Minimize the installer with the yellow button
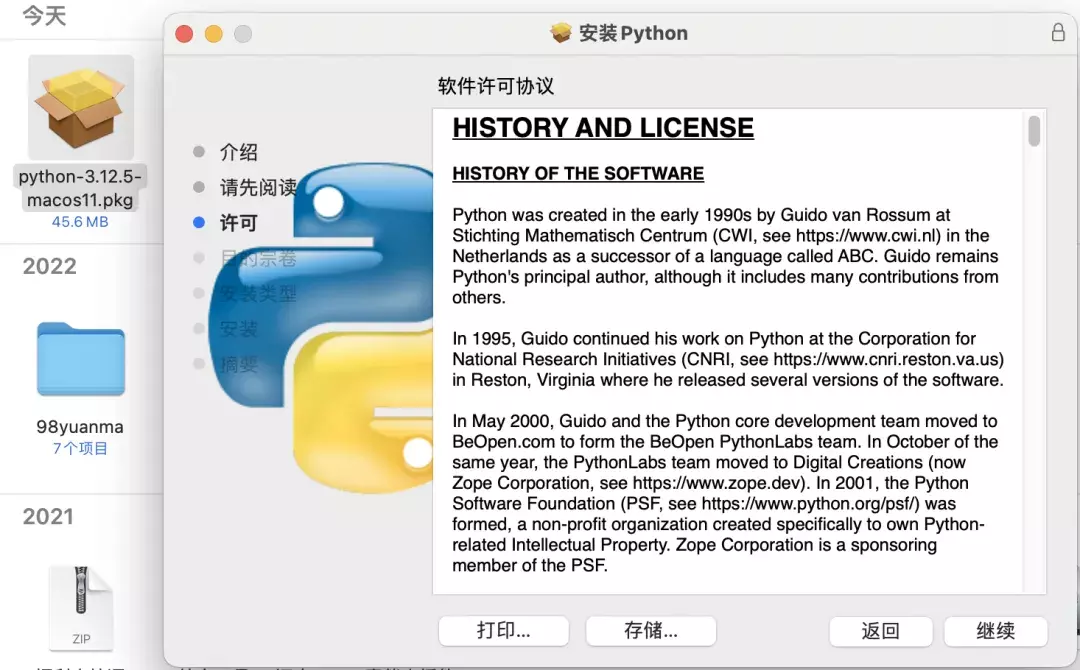Image resolution: width=1080 pixels, height=670 pixels. click(x=214, y=34)
